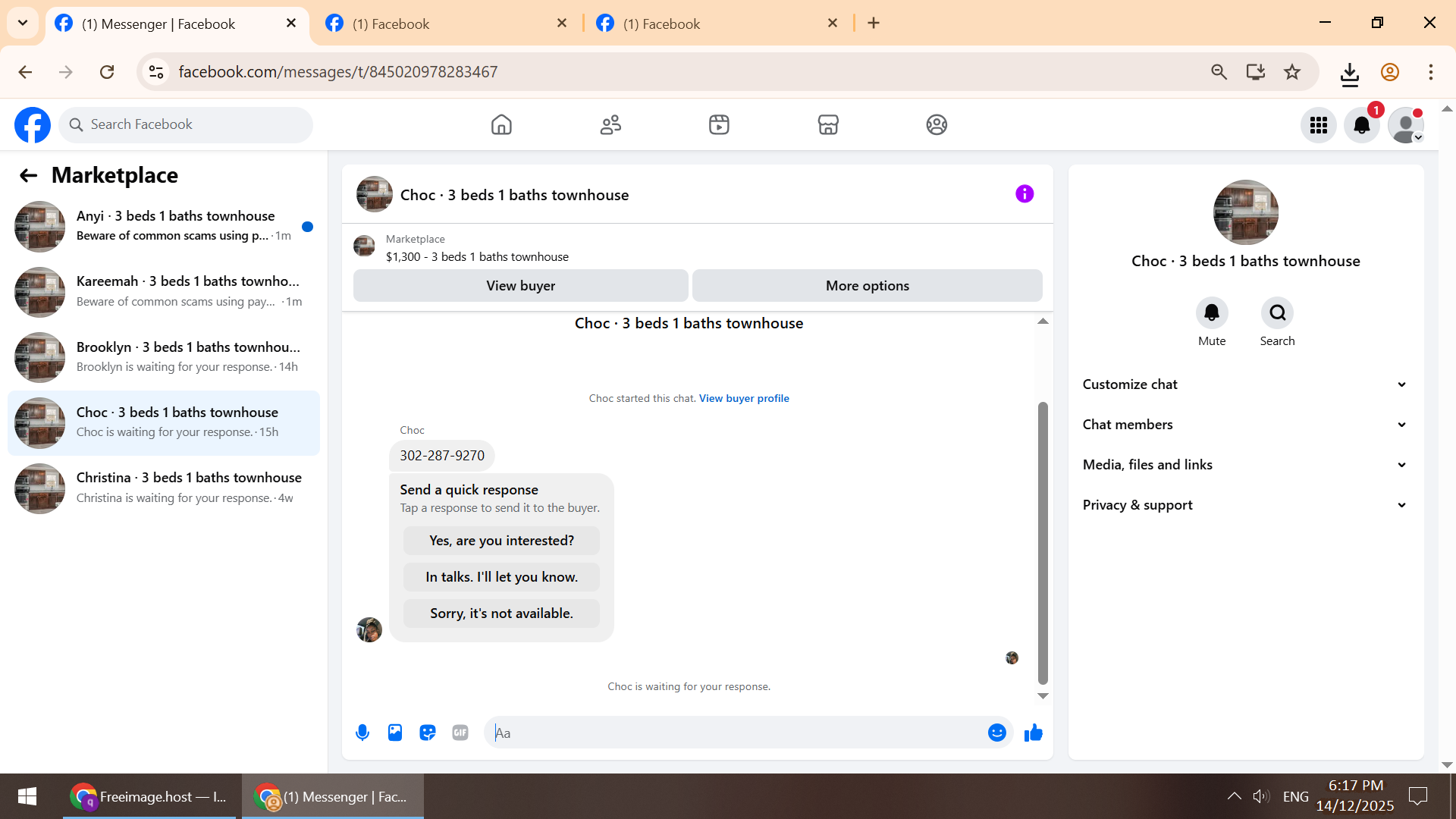The height and width of the screenshot is (819, 1456).
Task: Open View buyer profile link
Action: [x=744, y=398]
